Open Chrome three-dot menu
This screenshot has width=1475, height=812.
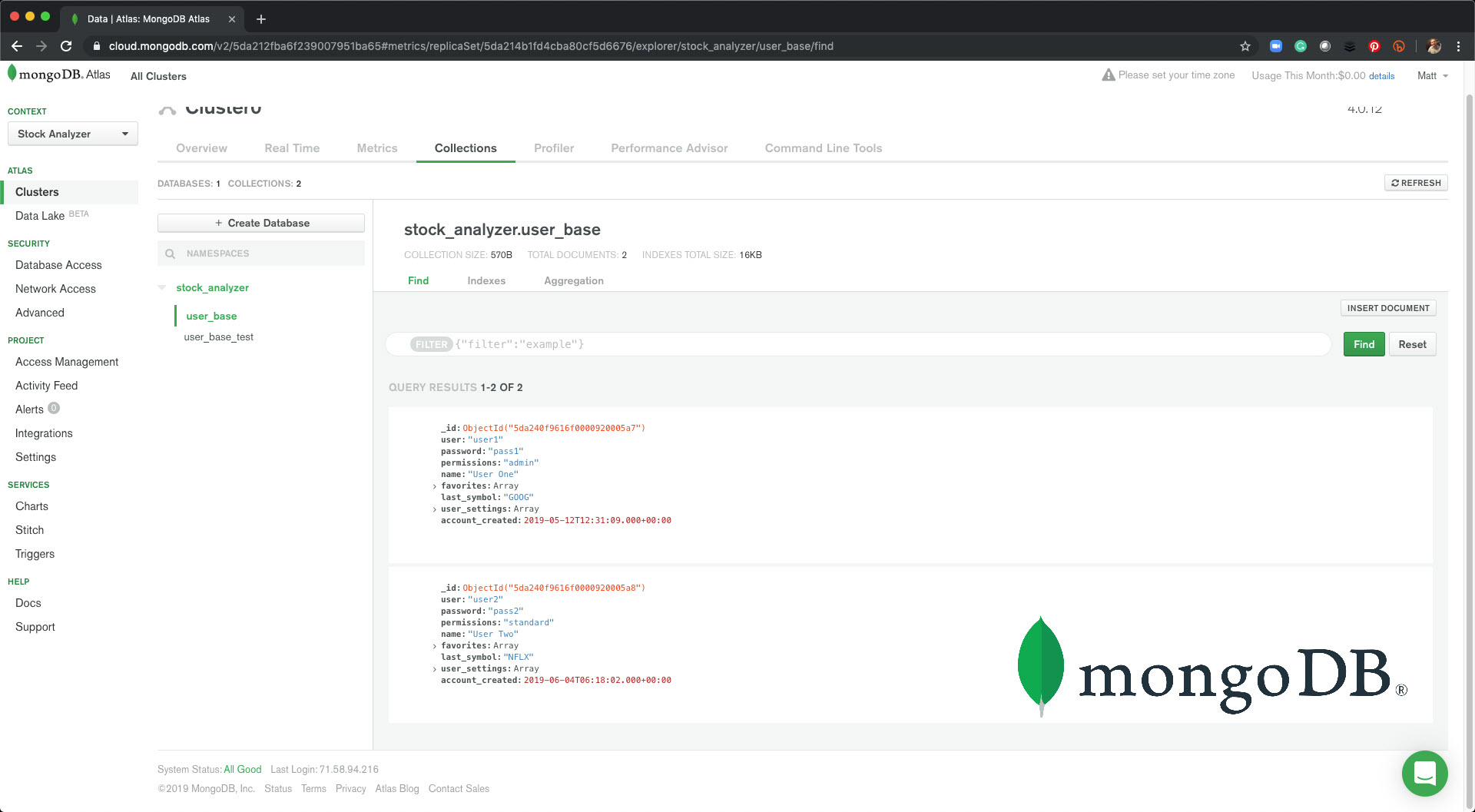pyautogui.click(x=1458, y=46)
